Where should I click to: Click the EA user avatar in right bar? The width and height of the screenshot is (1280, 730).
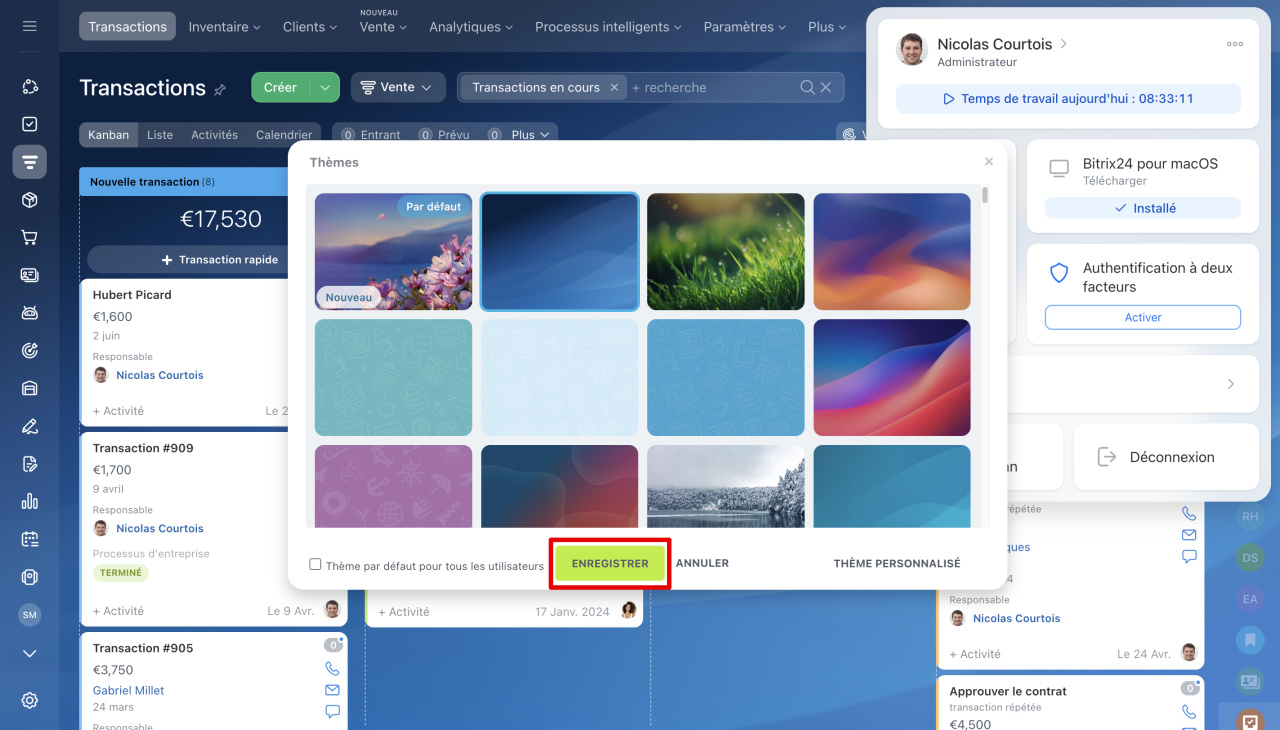1250,599
